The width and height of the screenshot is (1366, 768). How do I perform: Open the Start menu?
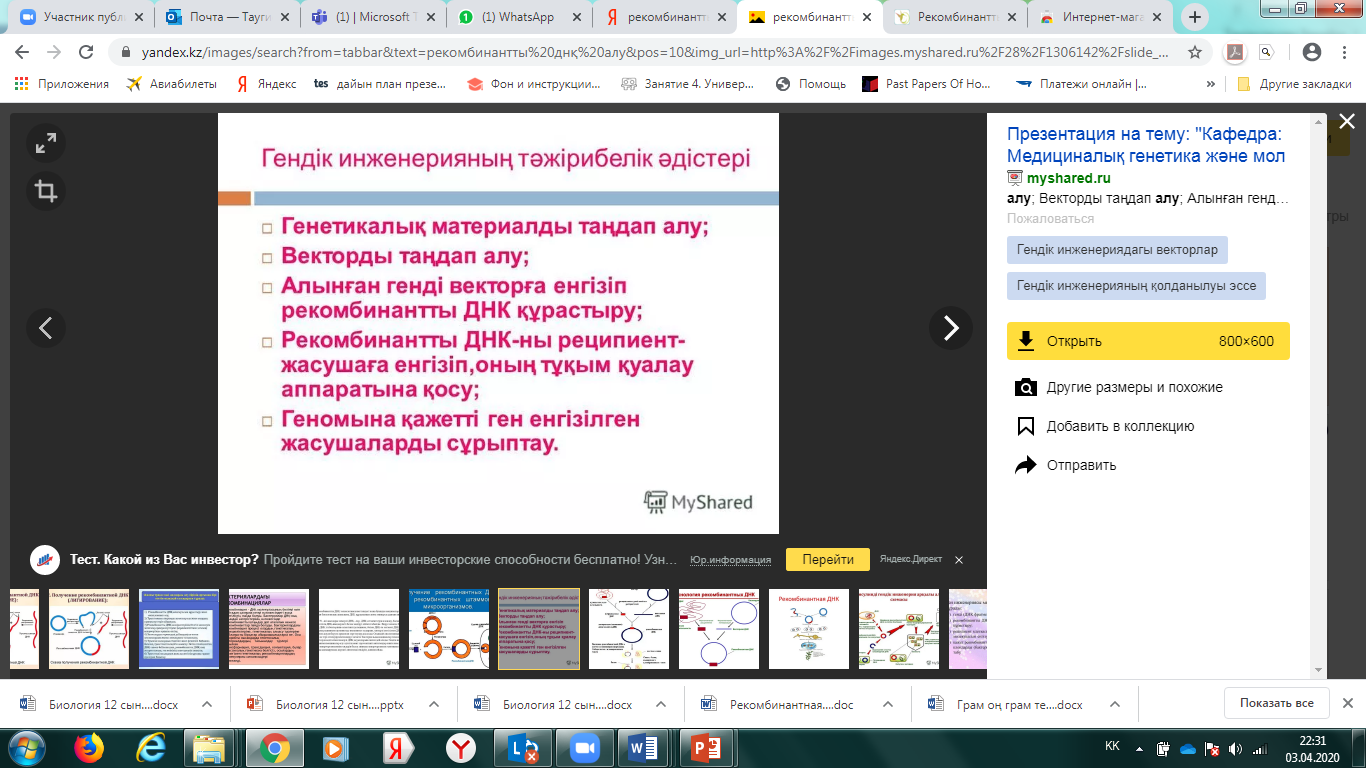tap(27, 746)
